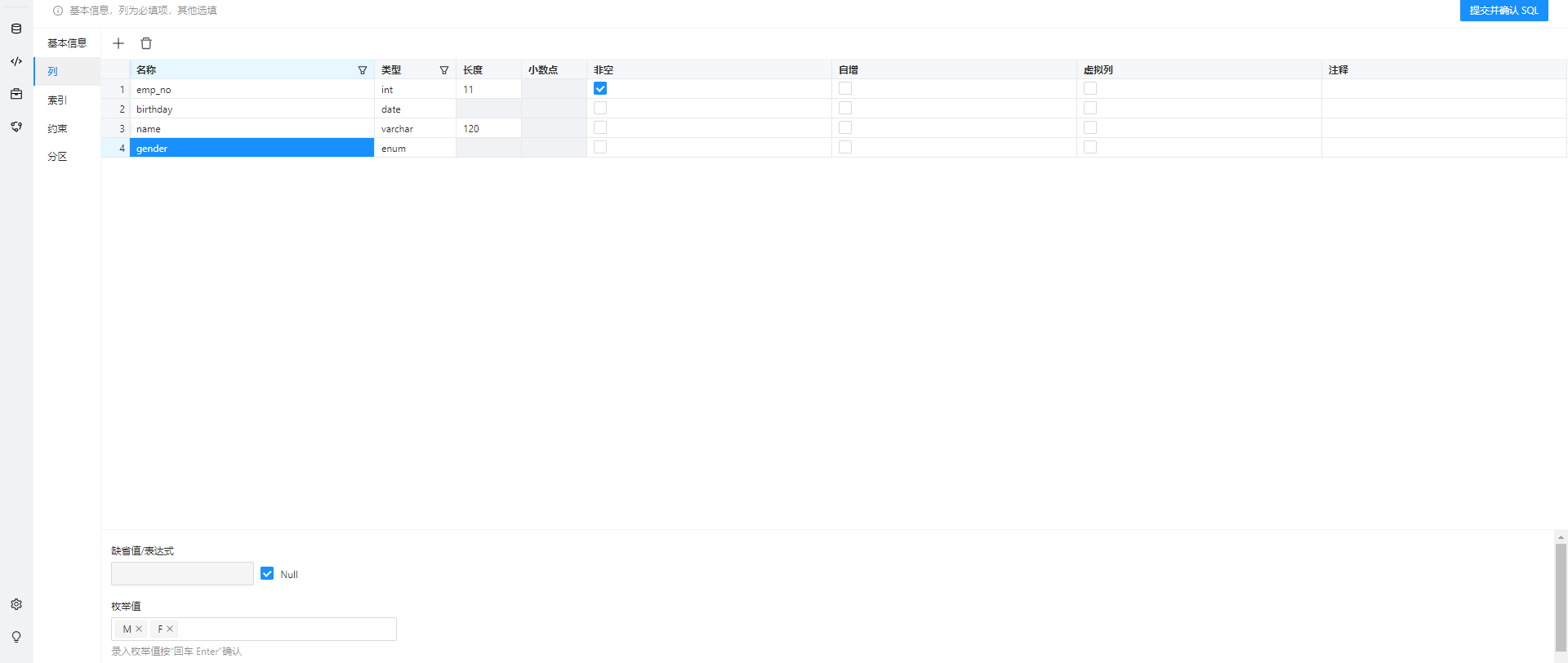Click the 非空 column header
This screenshot has width=1568, height=663.
[709, 69]
